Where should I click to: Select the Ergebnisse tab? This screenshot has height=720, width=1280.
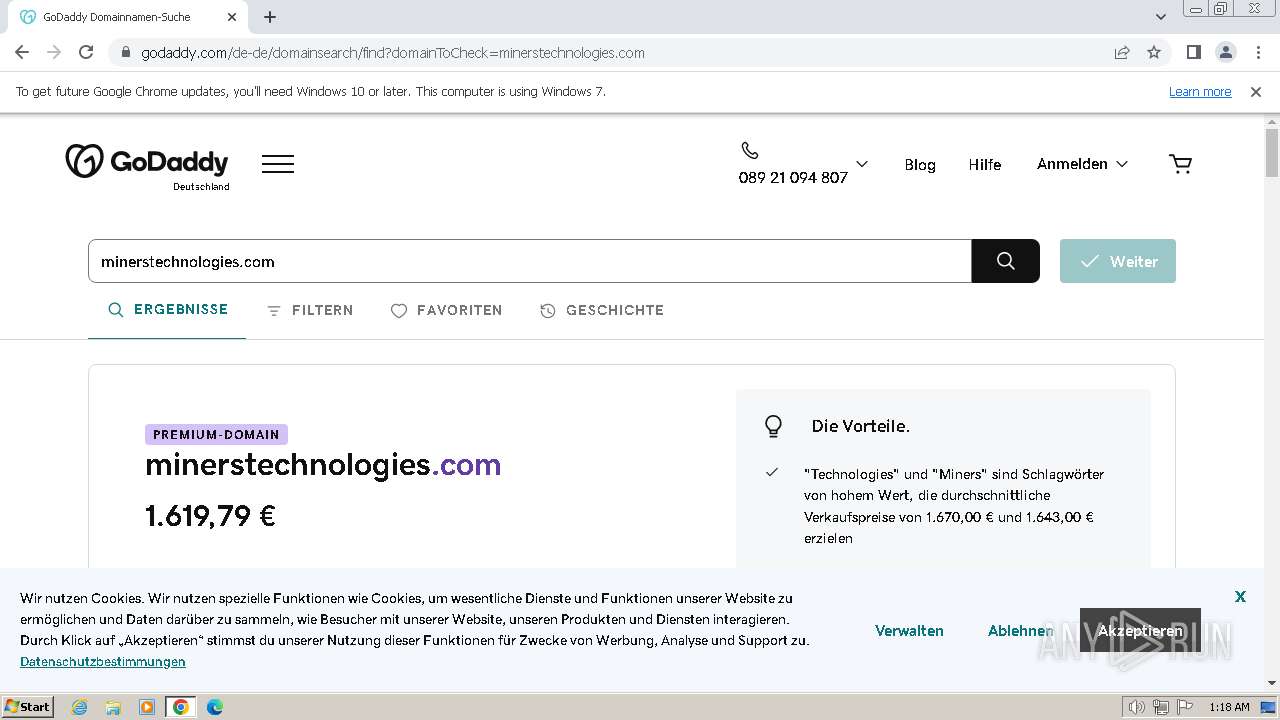168,310
